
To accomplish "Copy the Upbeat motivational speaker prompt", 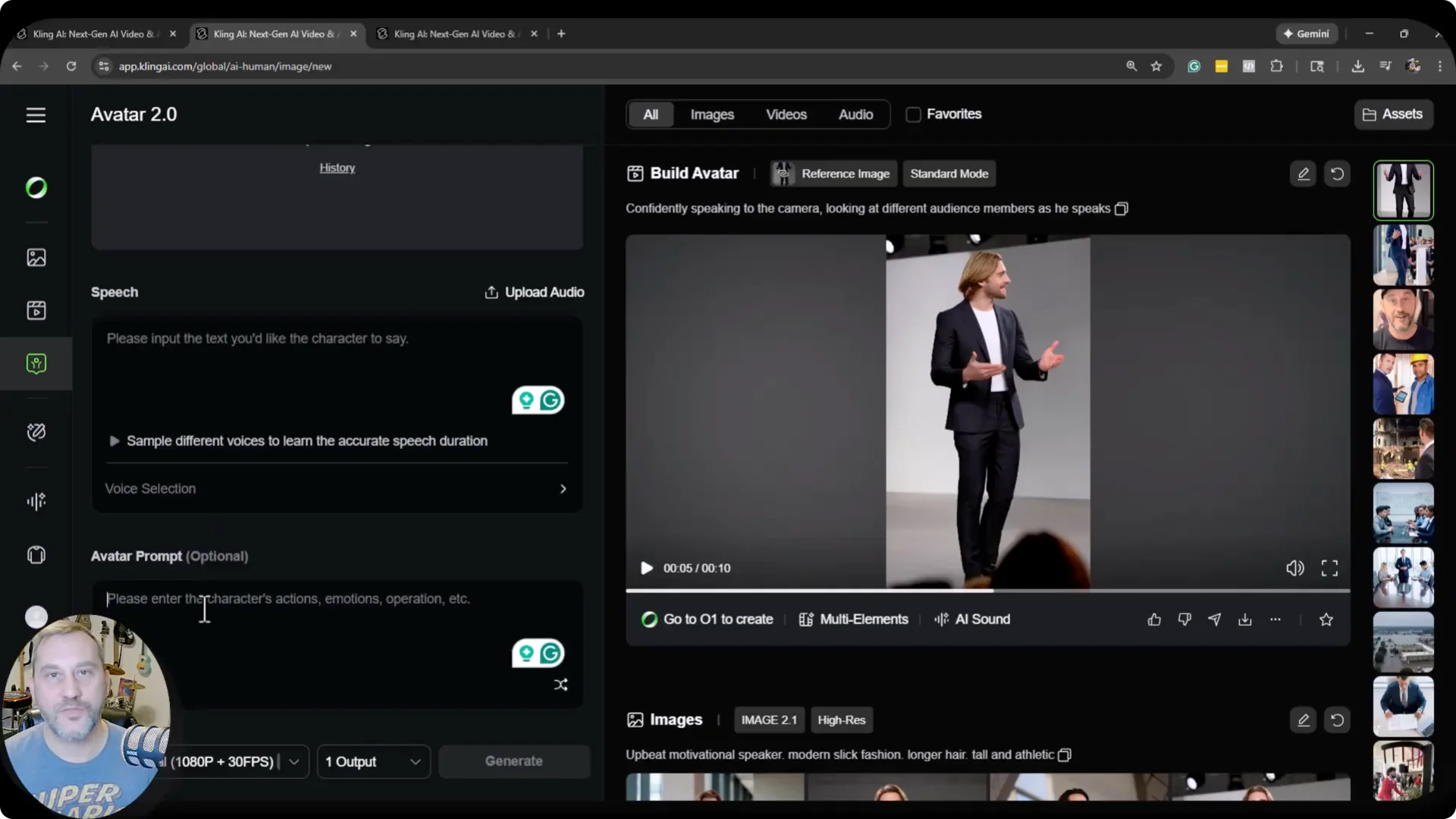I will pos(1064,755).
